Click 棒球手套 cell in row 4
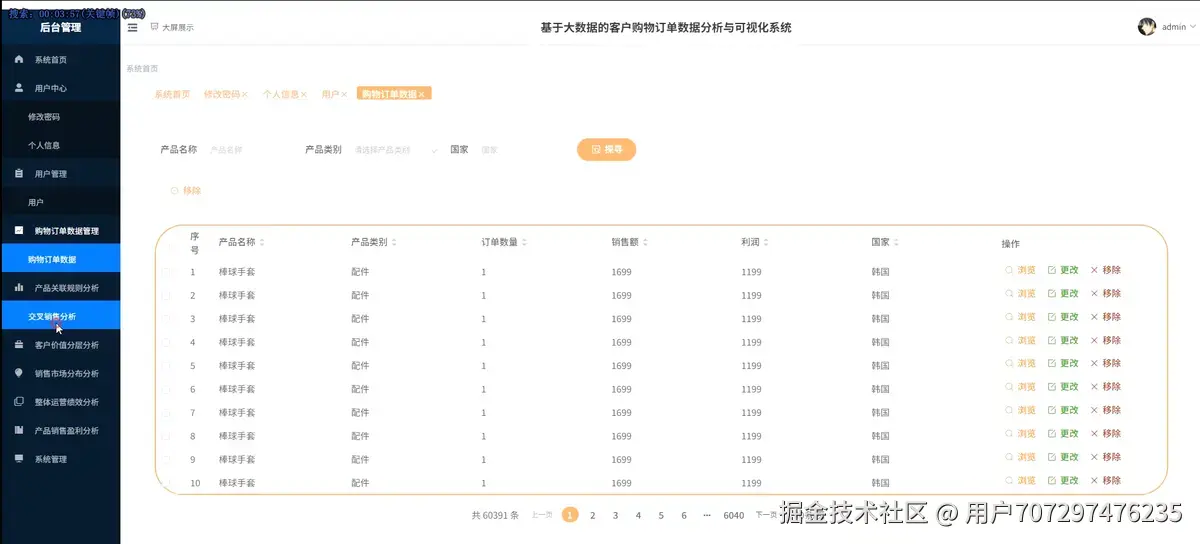This screenshot has width=1200, height=544. 237,342
